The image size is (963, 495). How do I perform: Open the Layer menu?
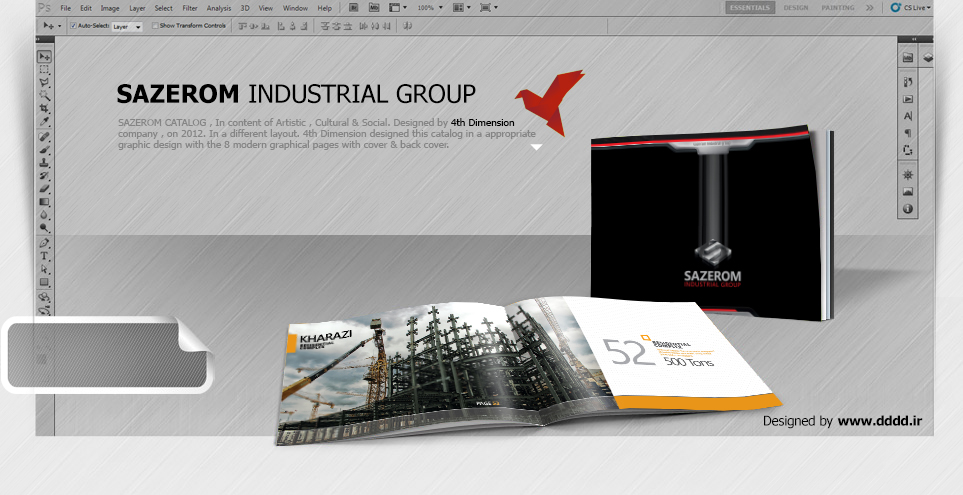coord(137,9)
